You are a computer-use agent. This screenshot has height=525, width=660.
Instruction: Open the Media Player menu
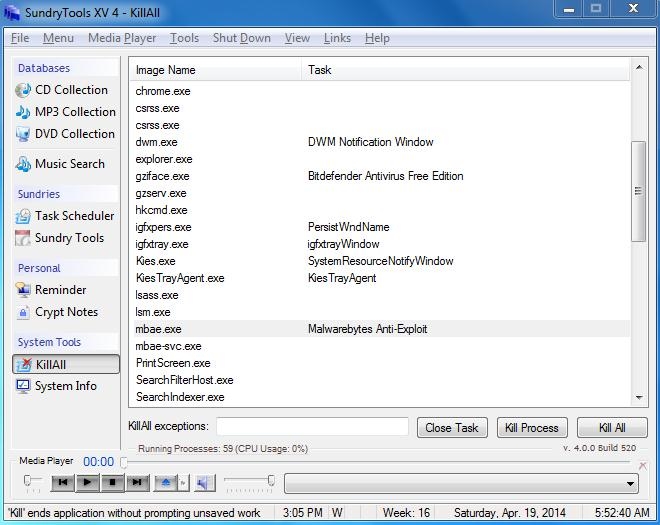coord(122,38)
